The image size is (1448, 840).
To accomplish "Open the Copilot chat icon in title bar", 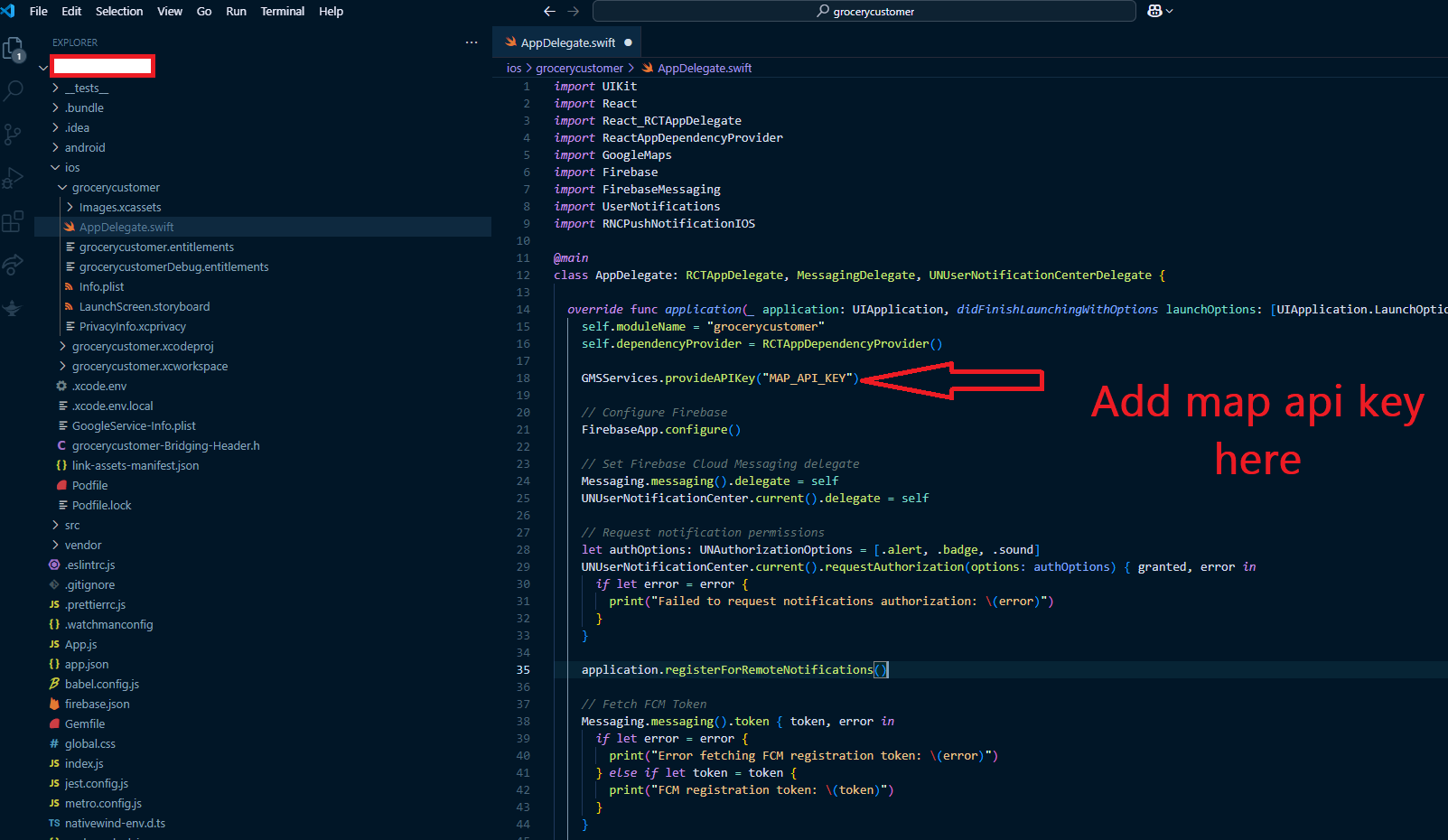I will click(1154, 11).
